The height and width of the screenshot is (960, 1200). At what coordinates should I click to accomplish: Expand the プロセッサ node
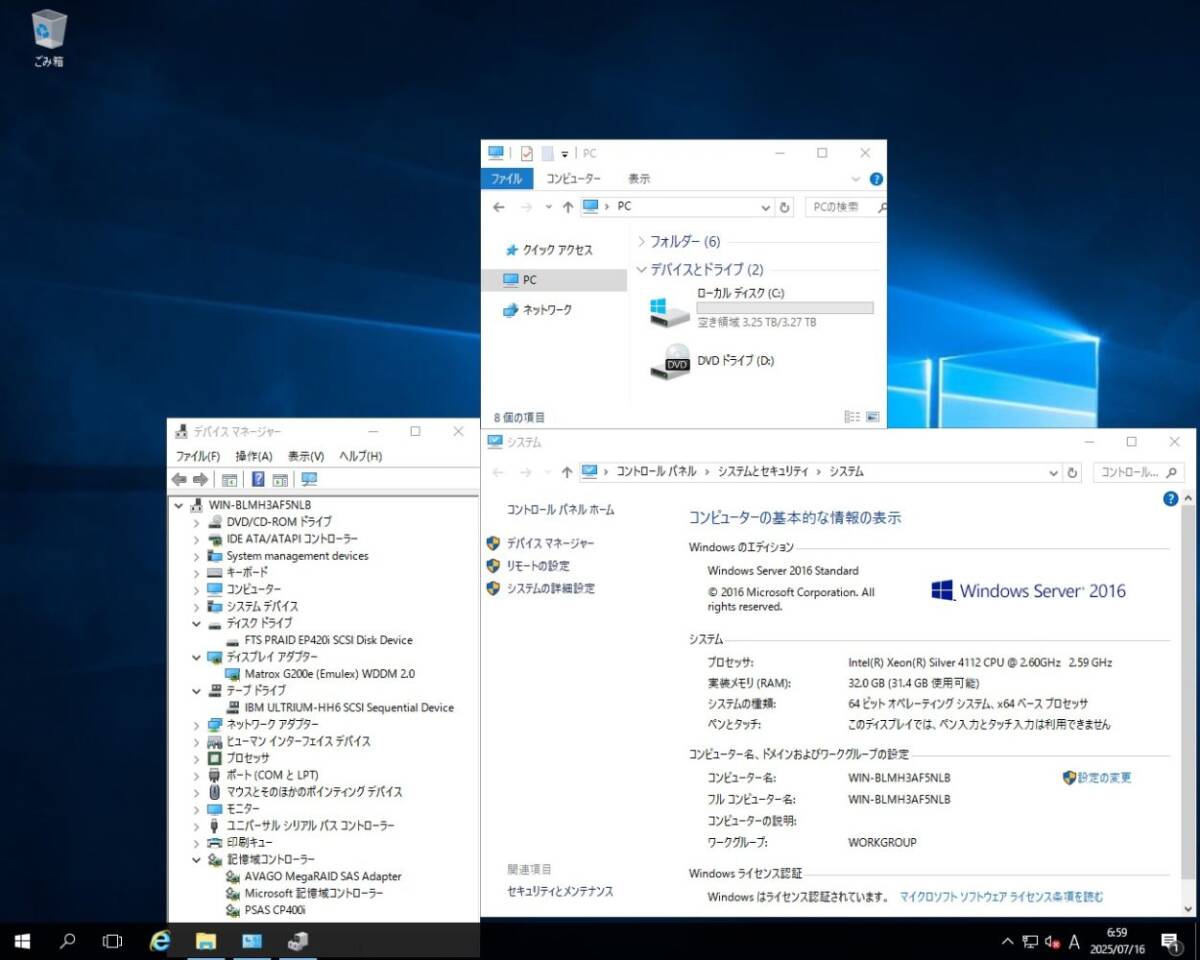(x=196, y=758)
